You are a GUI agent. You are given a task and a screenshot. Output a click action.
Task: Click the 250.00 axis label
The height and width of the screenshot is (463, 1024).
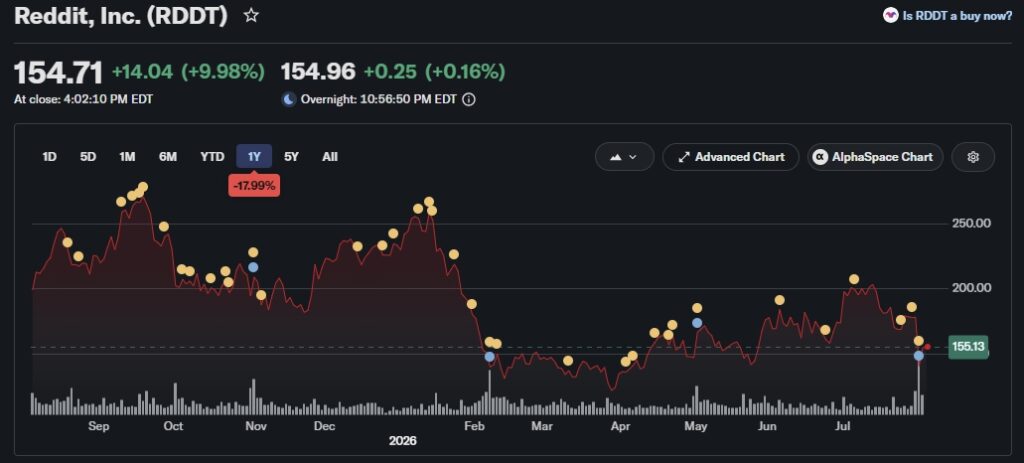coord(971,223)
